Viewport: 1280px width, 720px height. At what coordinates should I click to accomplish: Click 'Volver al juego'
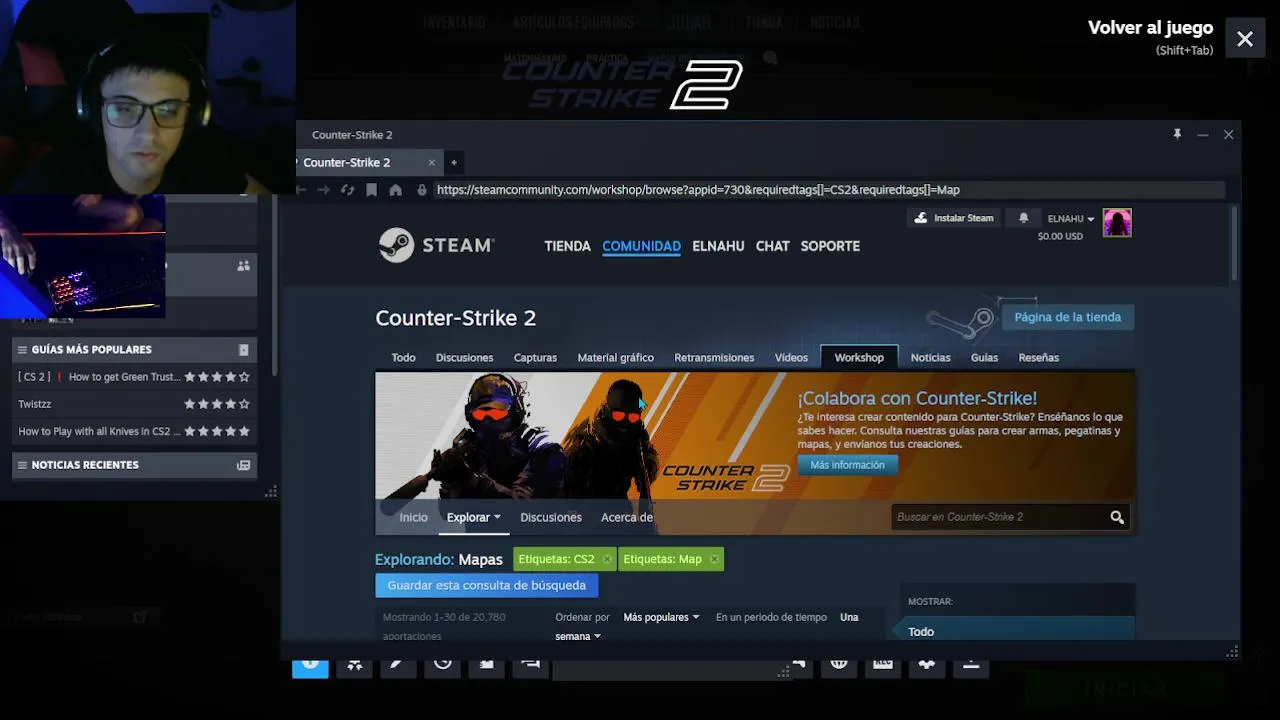(1150, 28)
